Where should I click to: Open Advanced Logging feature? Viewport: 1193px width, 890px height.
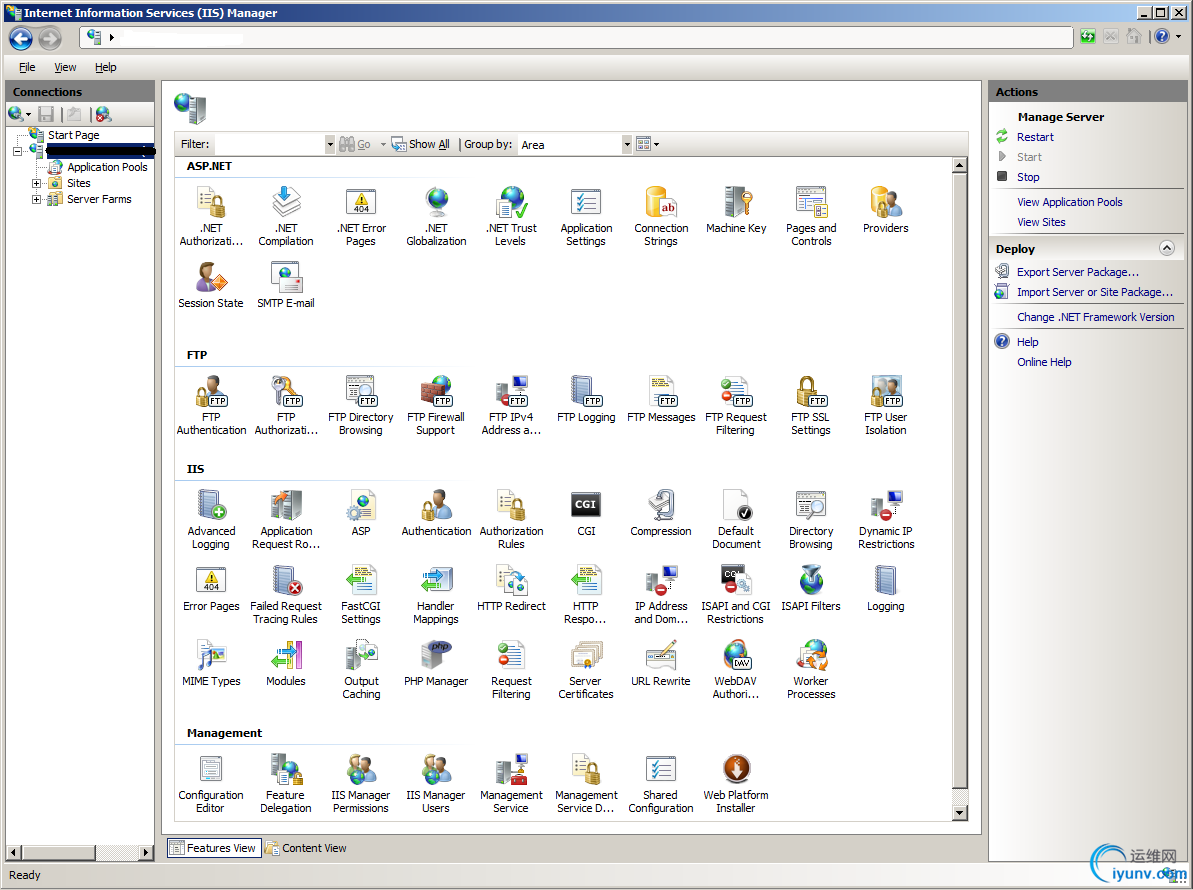(x=211, y=520)
